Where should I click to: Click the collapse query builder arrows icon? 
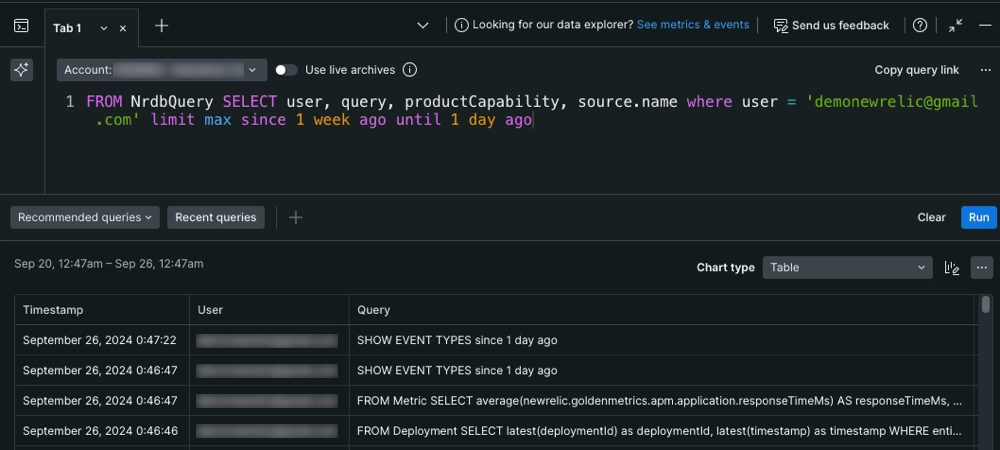pos(955,26)
